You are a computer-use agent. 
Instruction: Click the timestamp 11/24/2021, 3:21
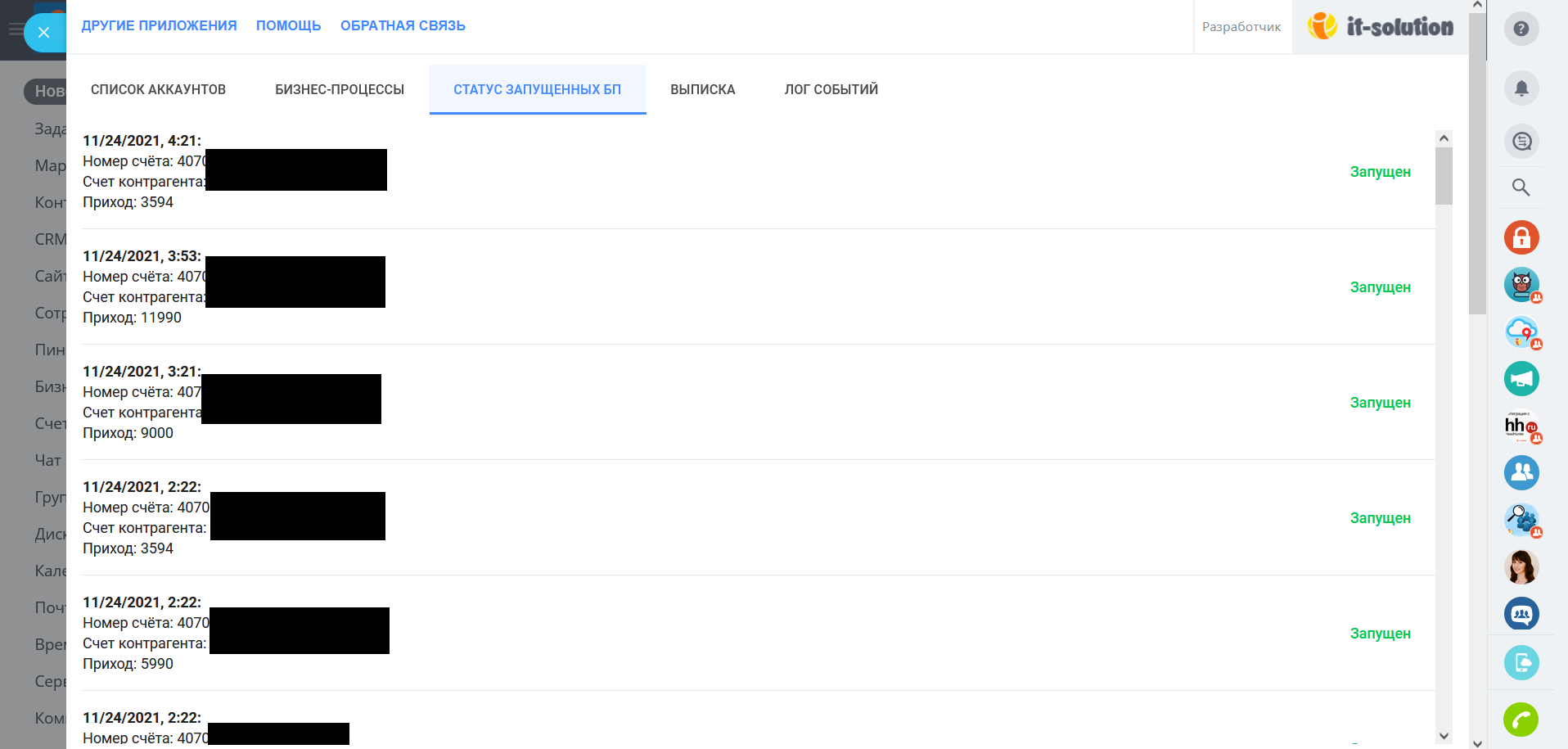click(x=142, y=372)
